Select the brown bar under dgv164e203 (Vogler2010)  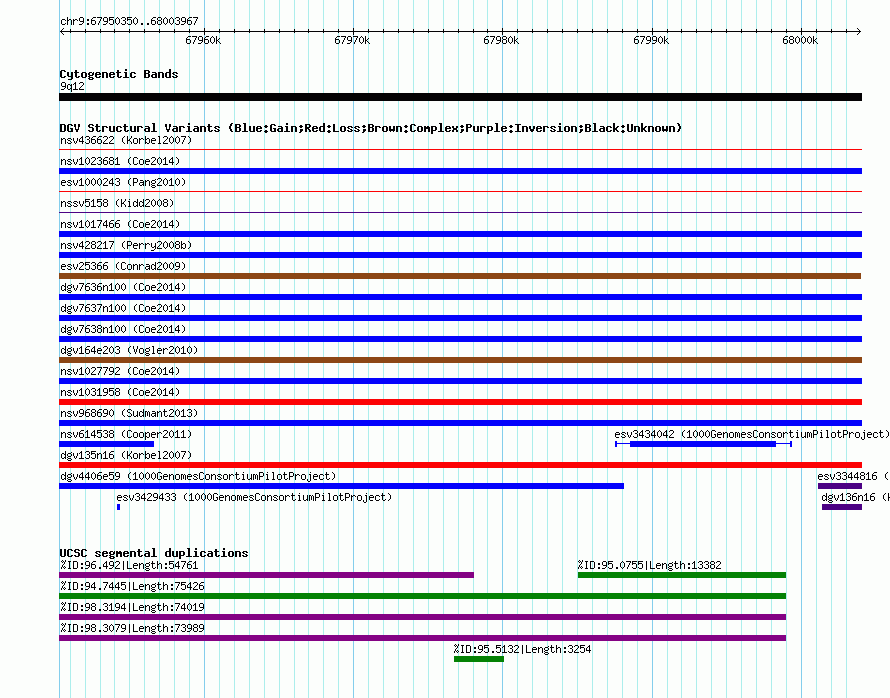(x=460, y=360)
